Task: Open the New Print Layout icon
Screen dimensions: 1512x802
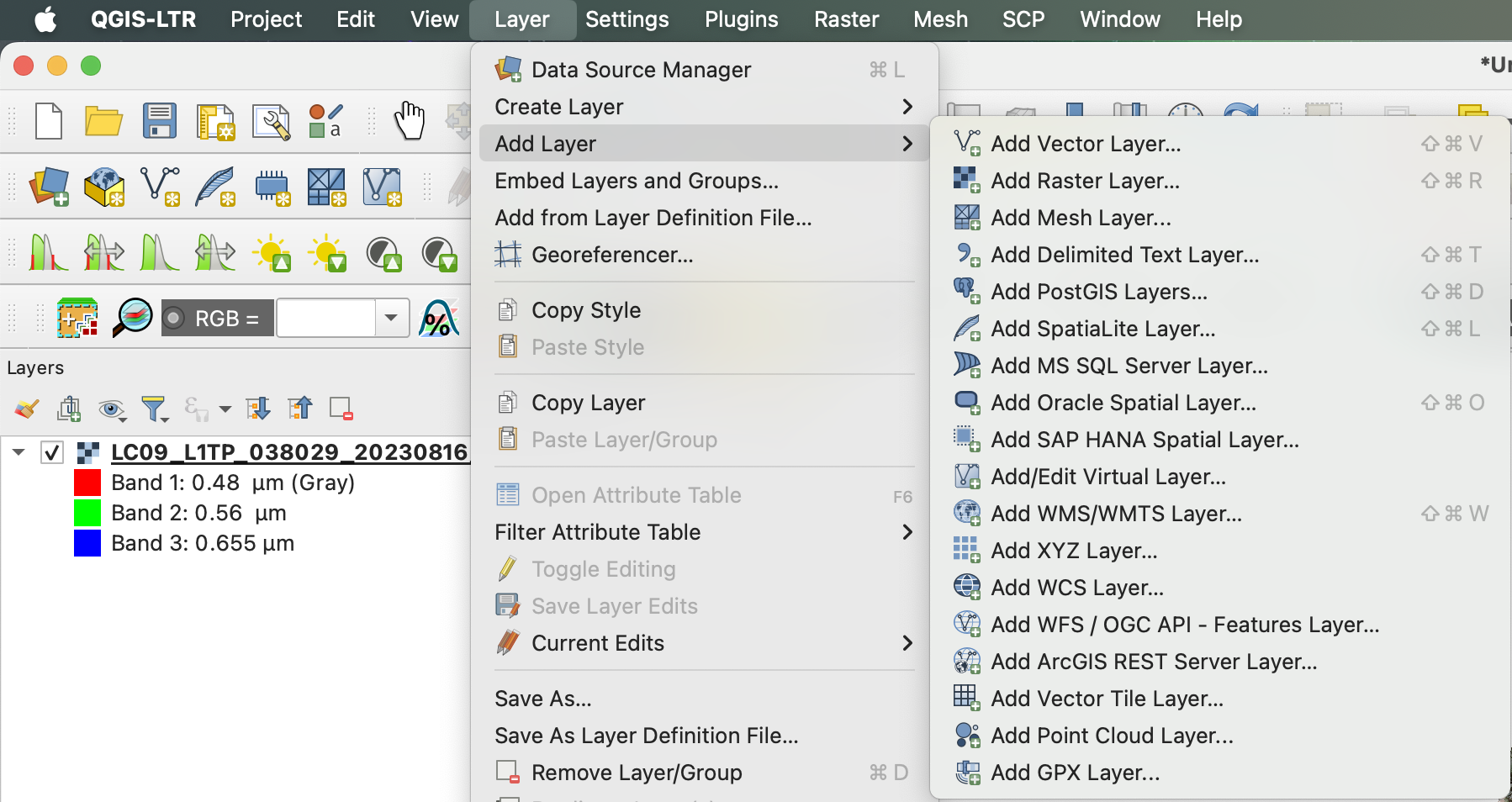Action: 215,122
